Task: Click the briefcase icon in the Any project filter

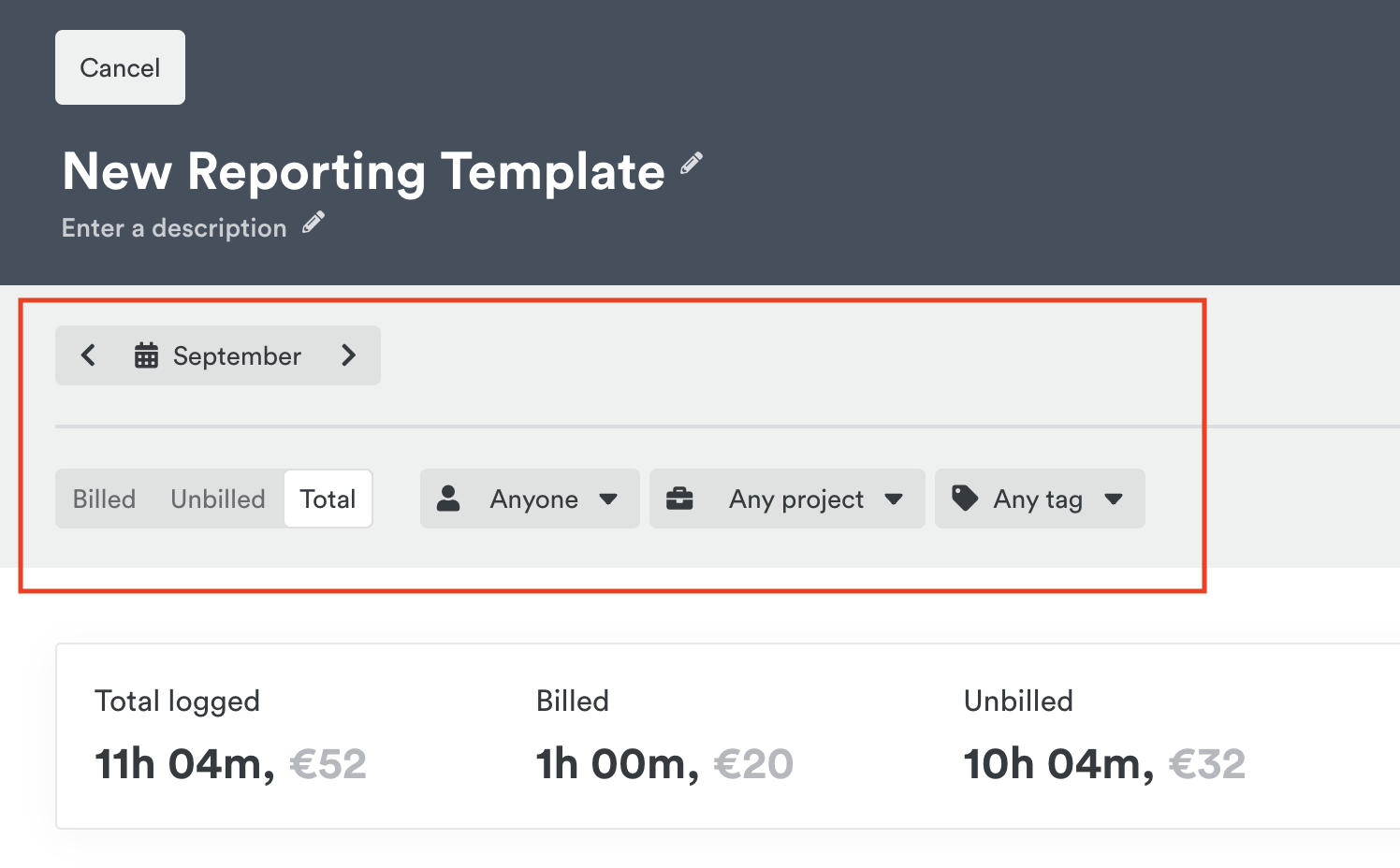Action: (680, 499)
